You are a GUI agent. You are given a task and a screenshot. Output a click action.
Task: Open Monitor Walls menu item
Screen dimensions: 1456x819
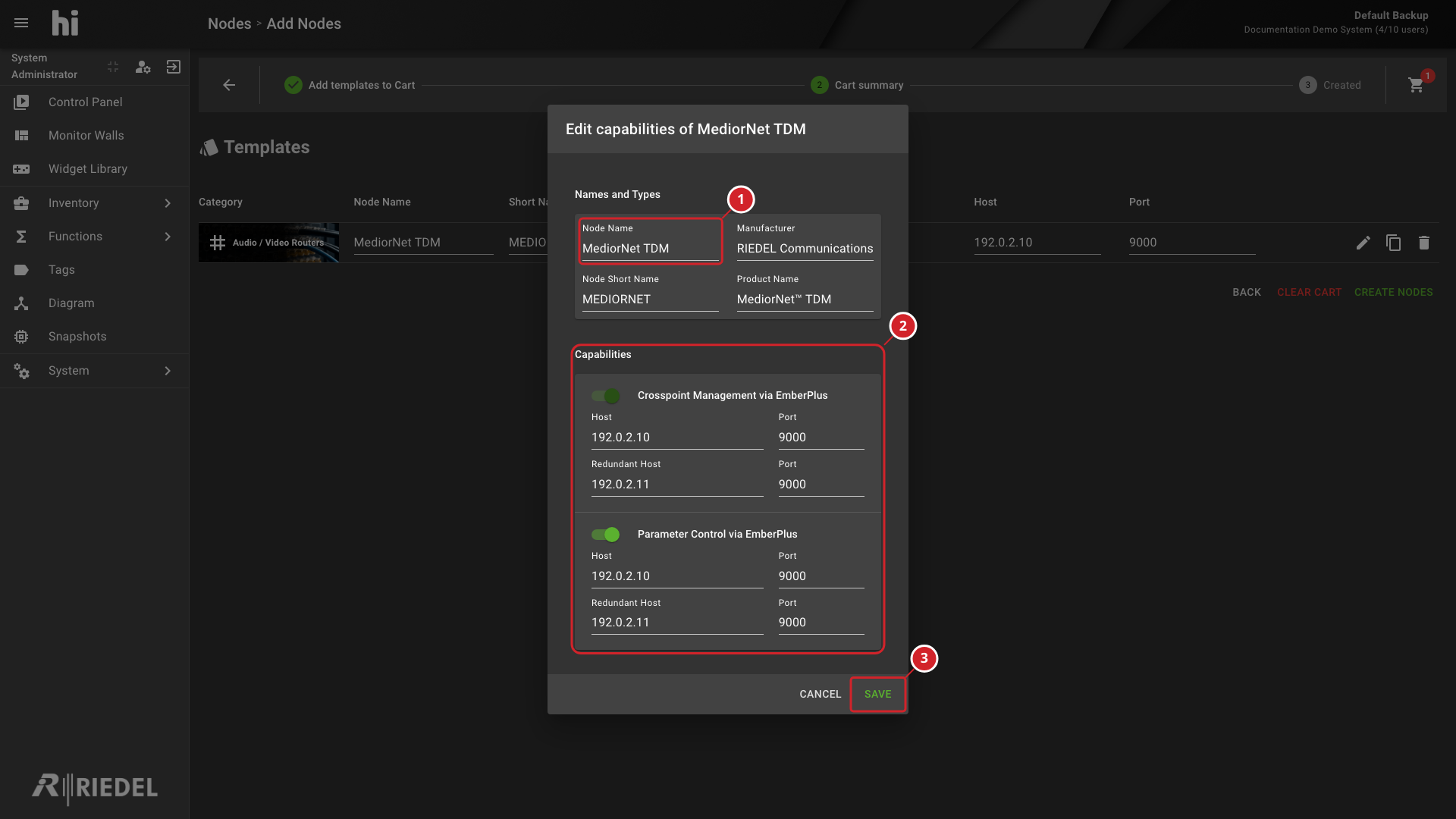94,135
